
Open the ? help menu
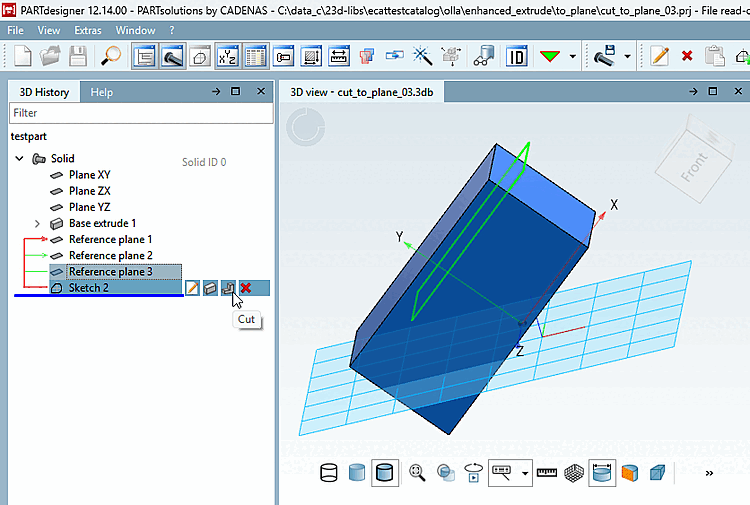(172, 31)
